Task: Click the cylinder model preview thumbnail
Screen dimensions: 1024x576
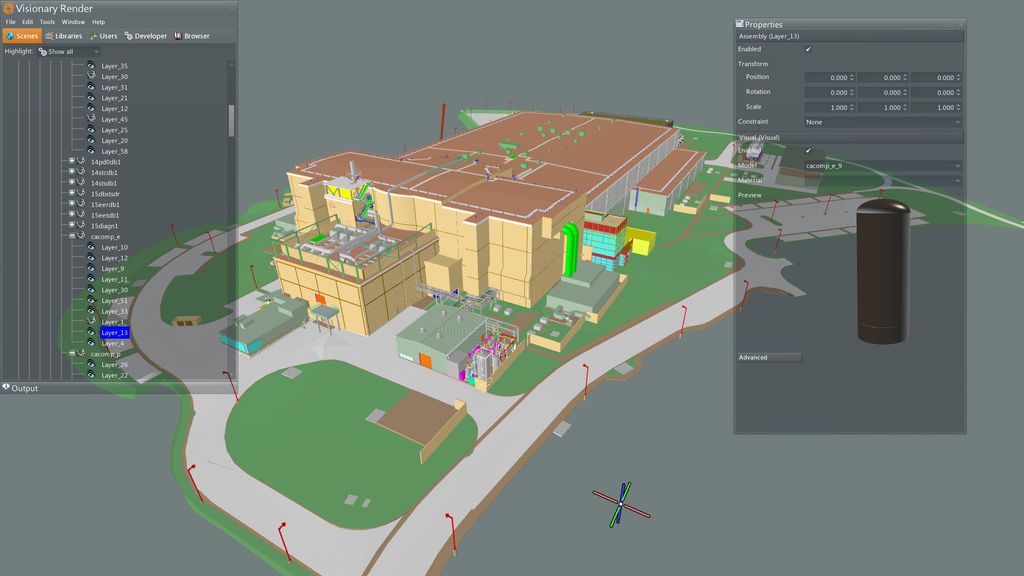Action: 882,272
